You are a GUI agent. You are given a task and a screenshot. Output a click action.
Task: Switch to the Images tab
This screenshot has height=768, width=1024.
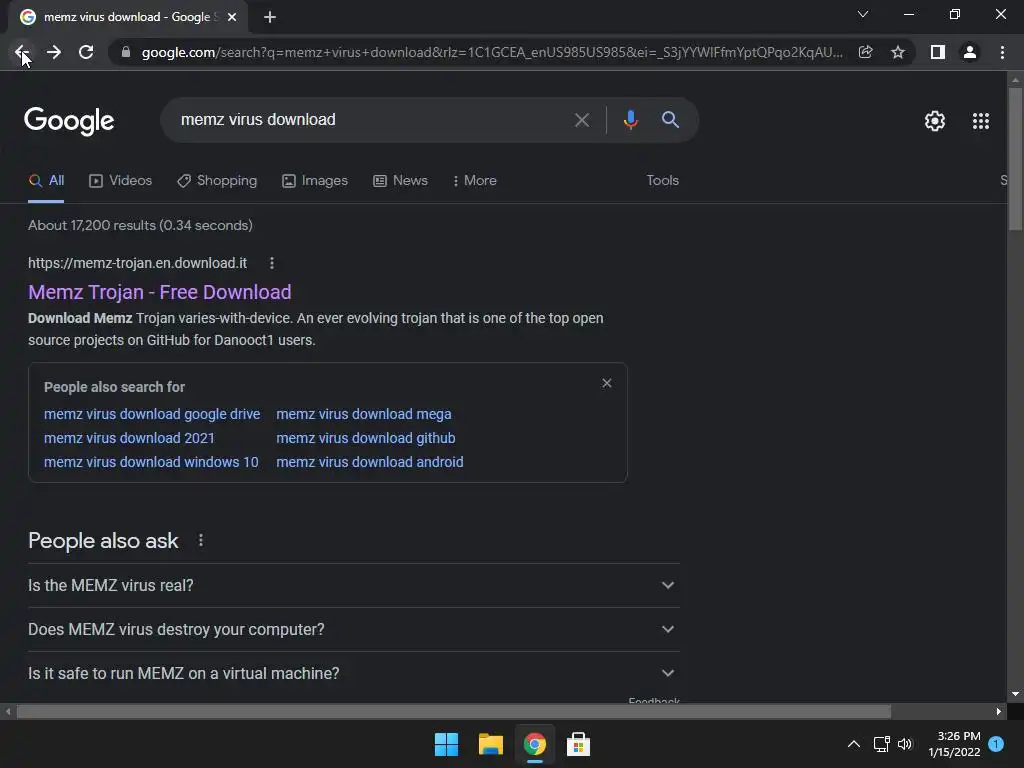(315, 181)
